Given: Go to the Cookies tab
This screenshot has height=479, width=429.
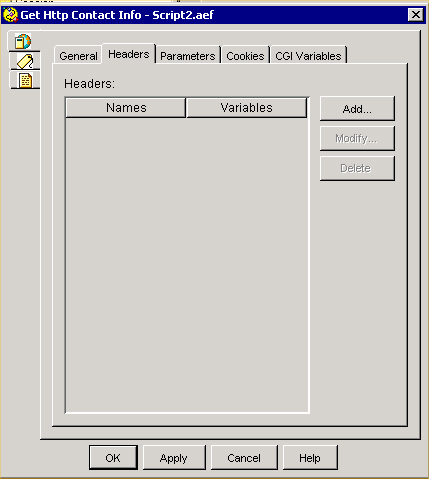Looking at the screenshot, I should (245, 56).
